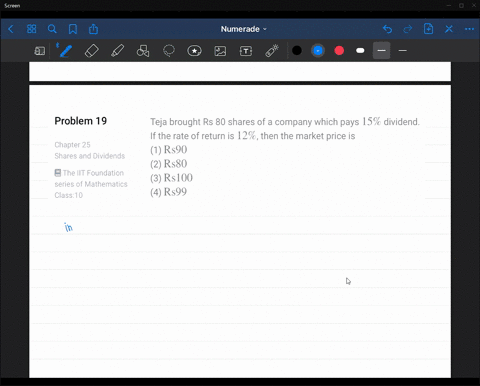Click the Shares and Dividends text
Viewport: 480px width, 386px height.
pos(90,156)
